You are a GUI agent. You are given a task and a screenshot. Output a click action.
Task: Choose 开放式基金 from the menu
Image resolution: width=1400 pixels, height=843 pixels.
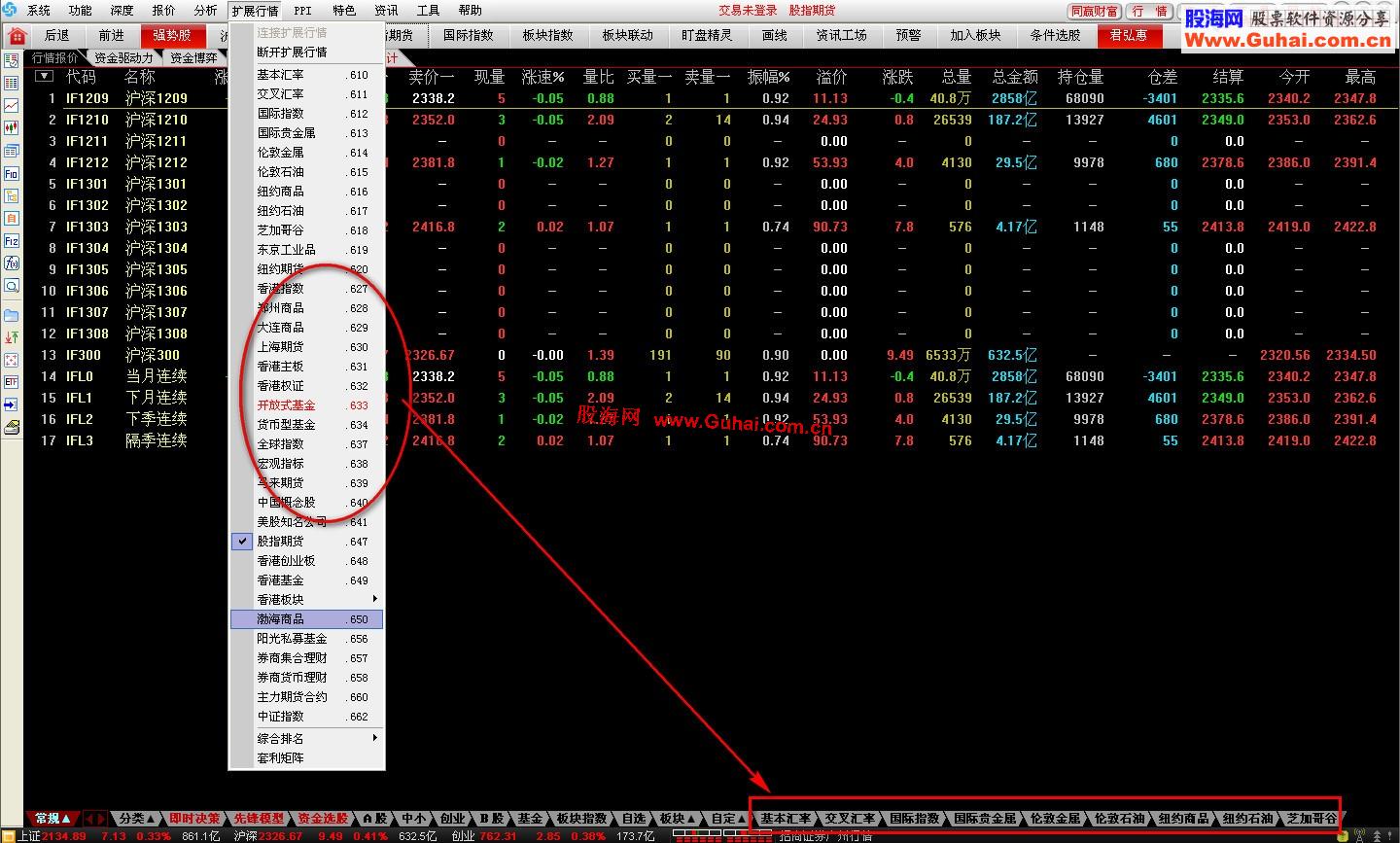coord(306,405)
